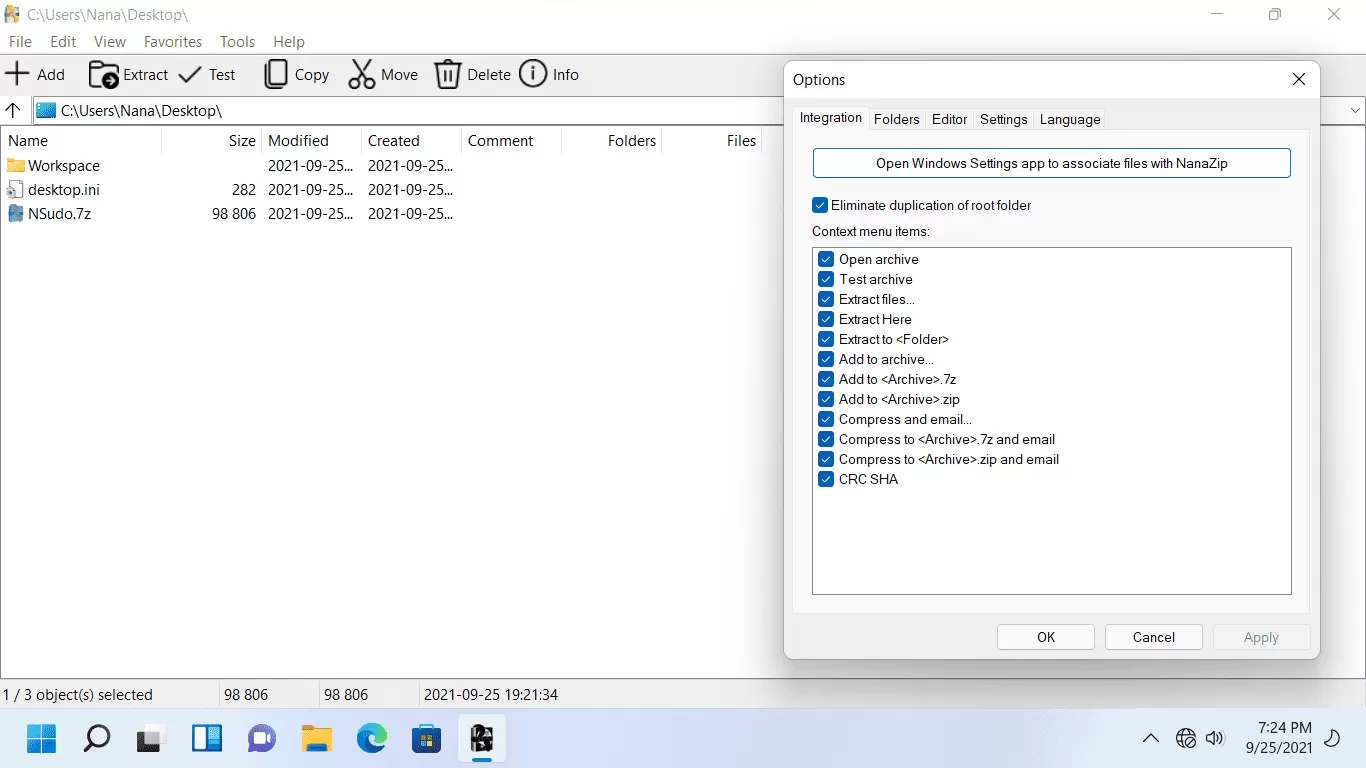1366x768 pixels.
Task: Open the Favorites menu
Action: point(172,41)
